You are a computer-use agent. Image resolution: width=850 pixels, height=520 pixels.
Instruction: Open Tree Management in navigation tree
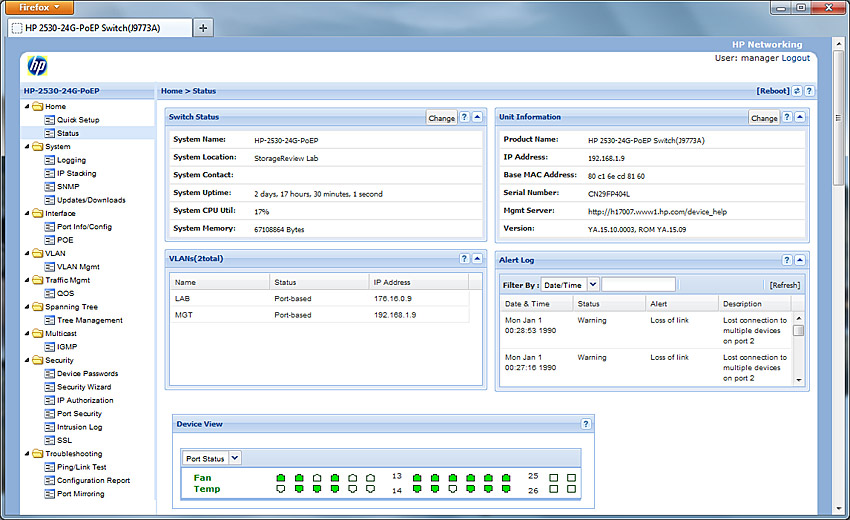[90, 320]
